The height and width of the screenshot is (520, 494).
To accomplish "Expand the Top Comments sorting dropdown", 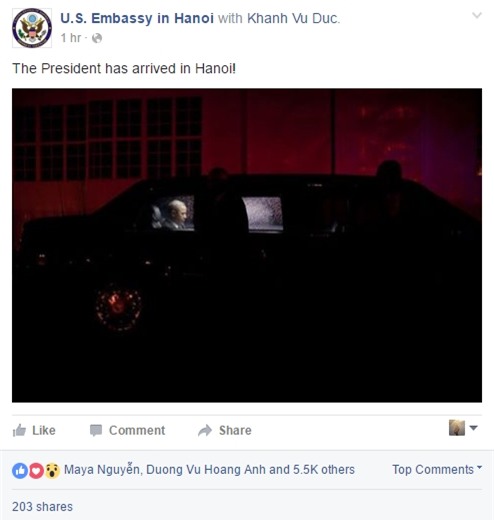I will 437,469.
